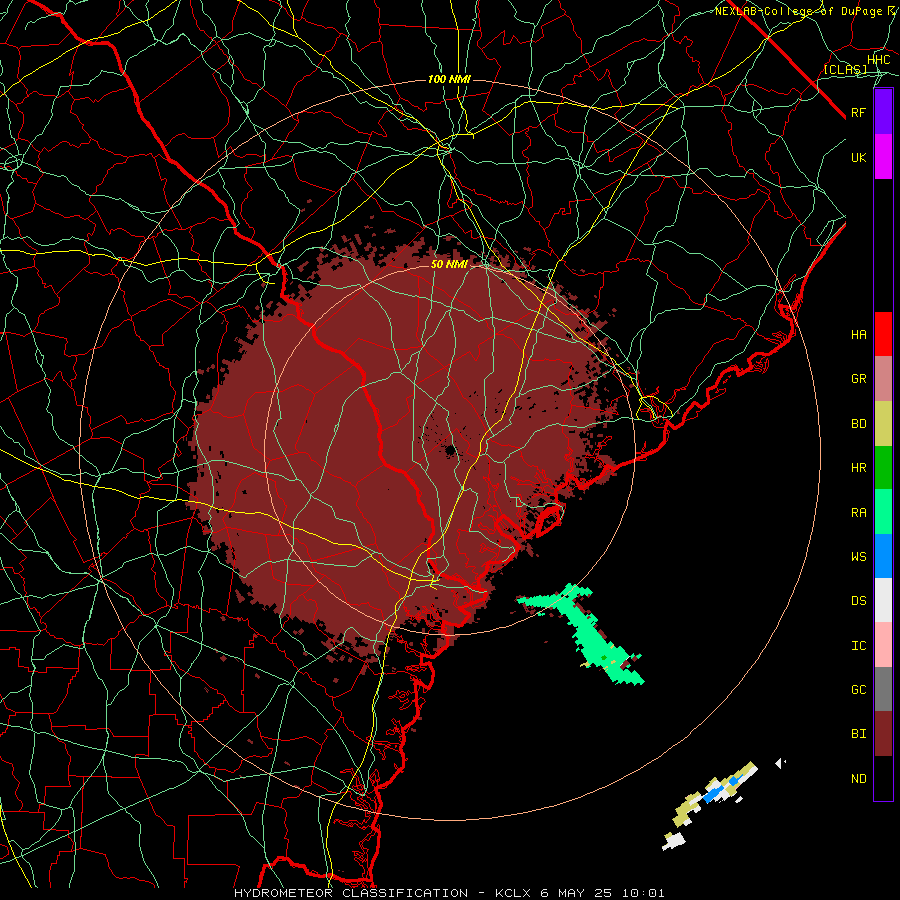900x900 pixels.
Task: Click the BD legend label
Action: (x=859, y=424)
